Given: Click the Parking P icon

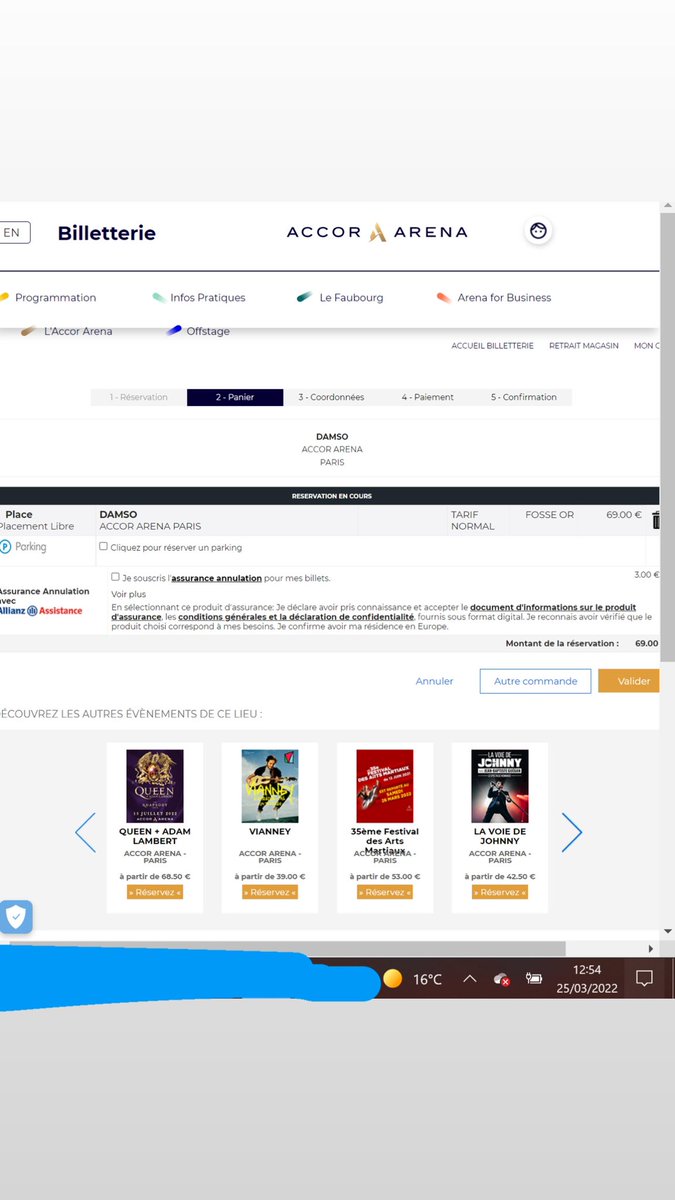Looking at the screenshot, I should click(5, 547).
